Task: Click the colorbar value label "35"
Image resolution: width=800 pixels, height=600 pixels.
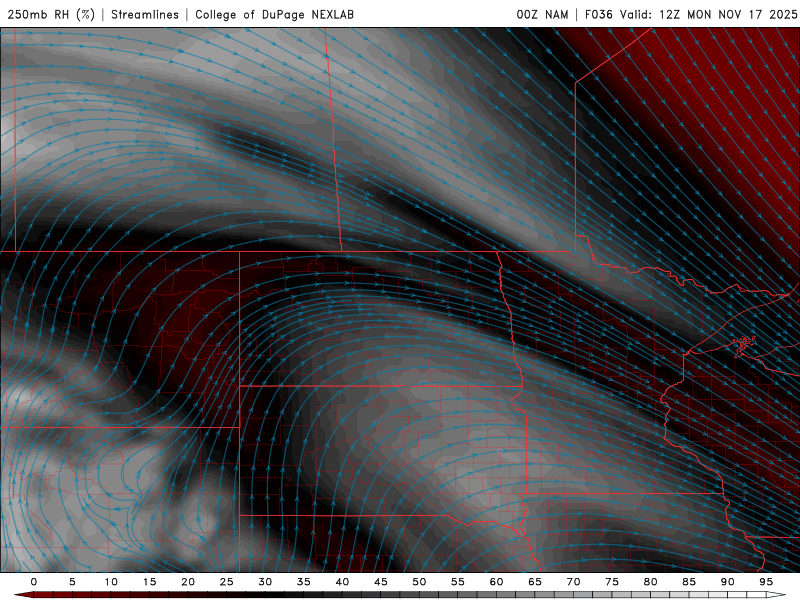Action: point(303,582)
